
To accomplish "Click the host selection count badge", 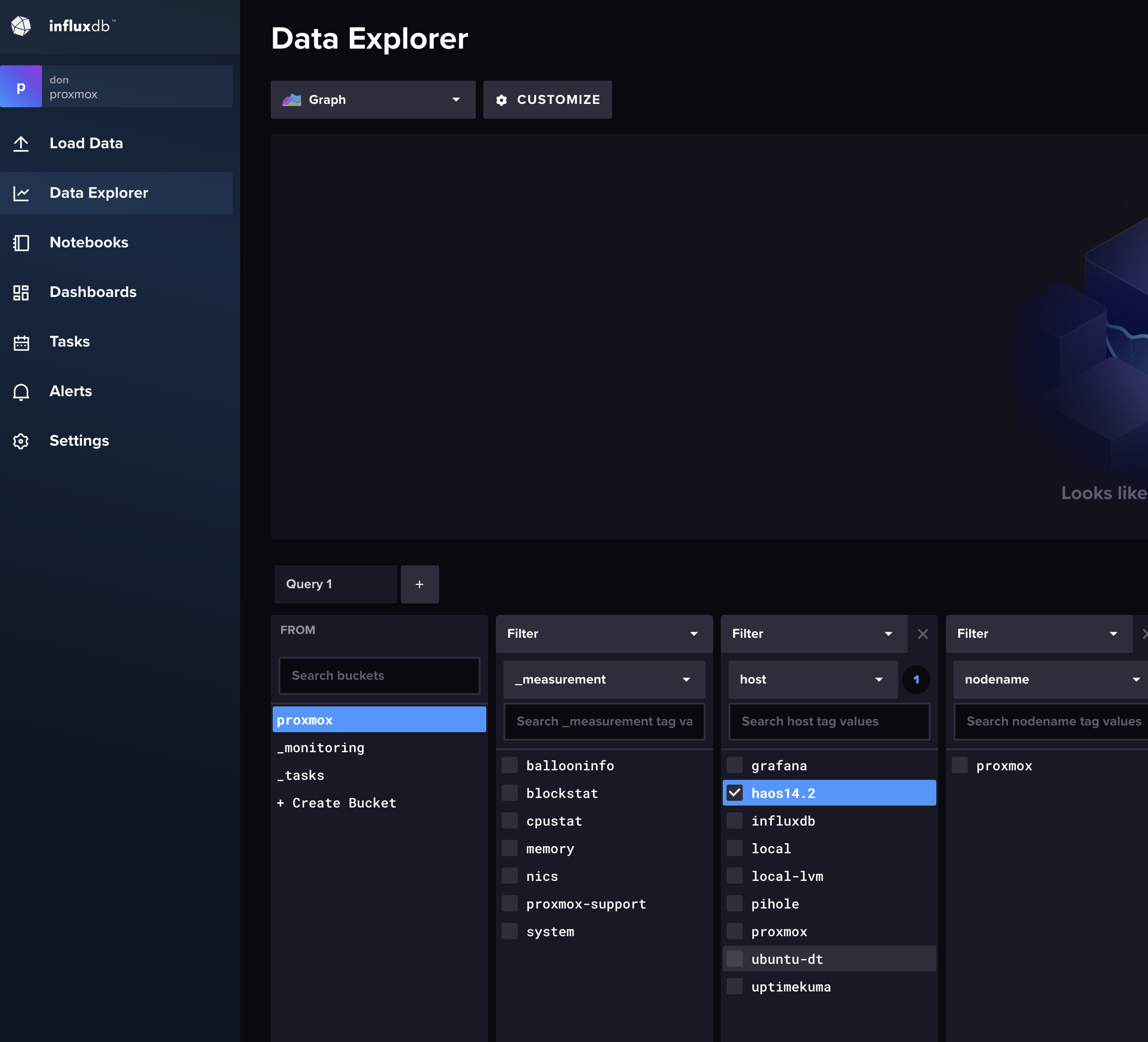I will coord(916,679).
